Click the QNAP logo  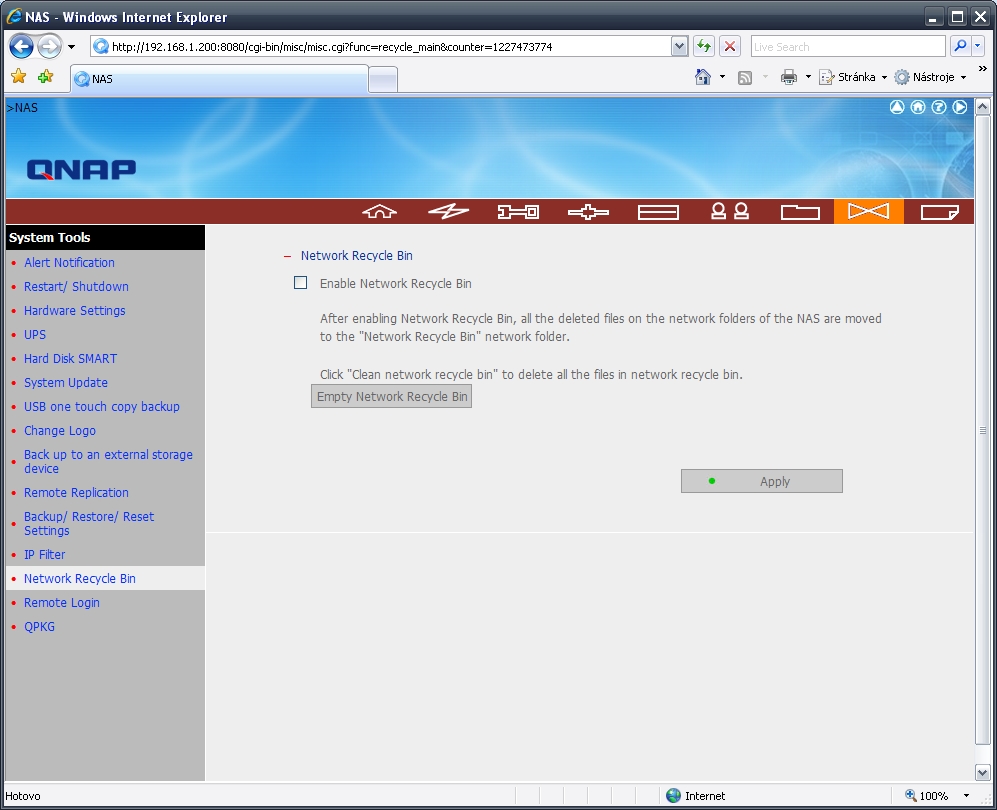click(x=81, y=169)
